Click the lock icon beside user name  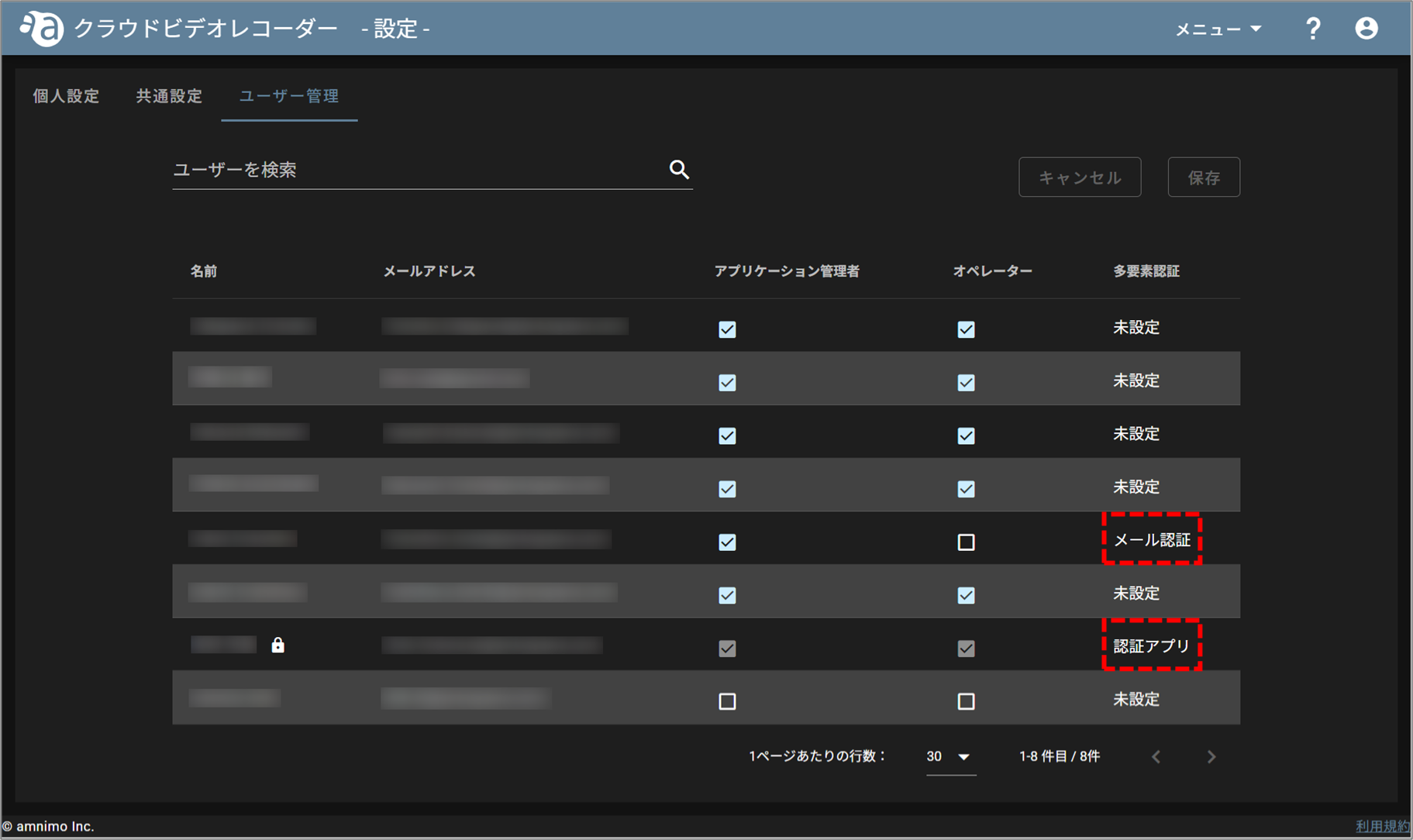pos(277,645)
